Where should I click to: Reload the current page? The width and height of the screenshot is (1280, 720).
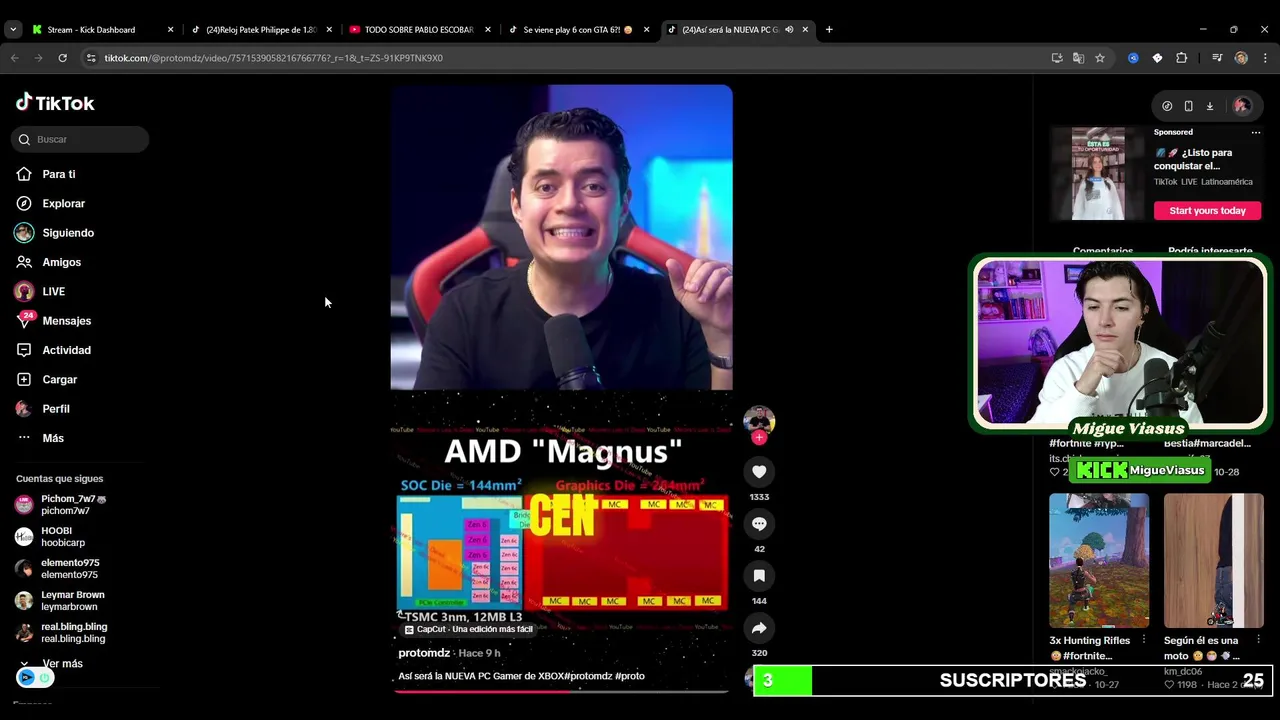(62, 58)
